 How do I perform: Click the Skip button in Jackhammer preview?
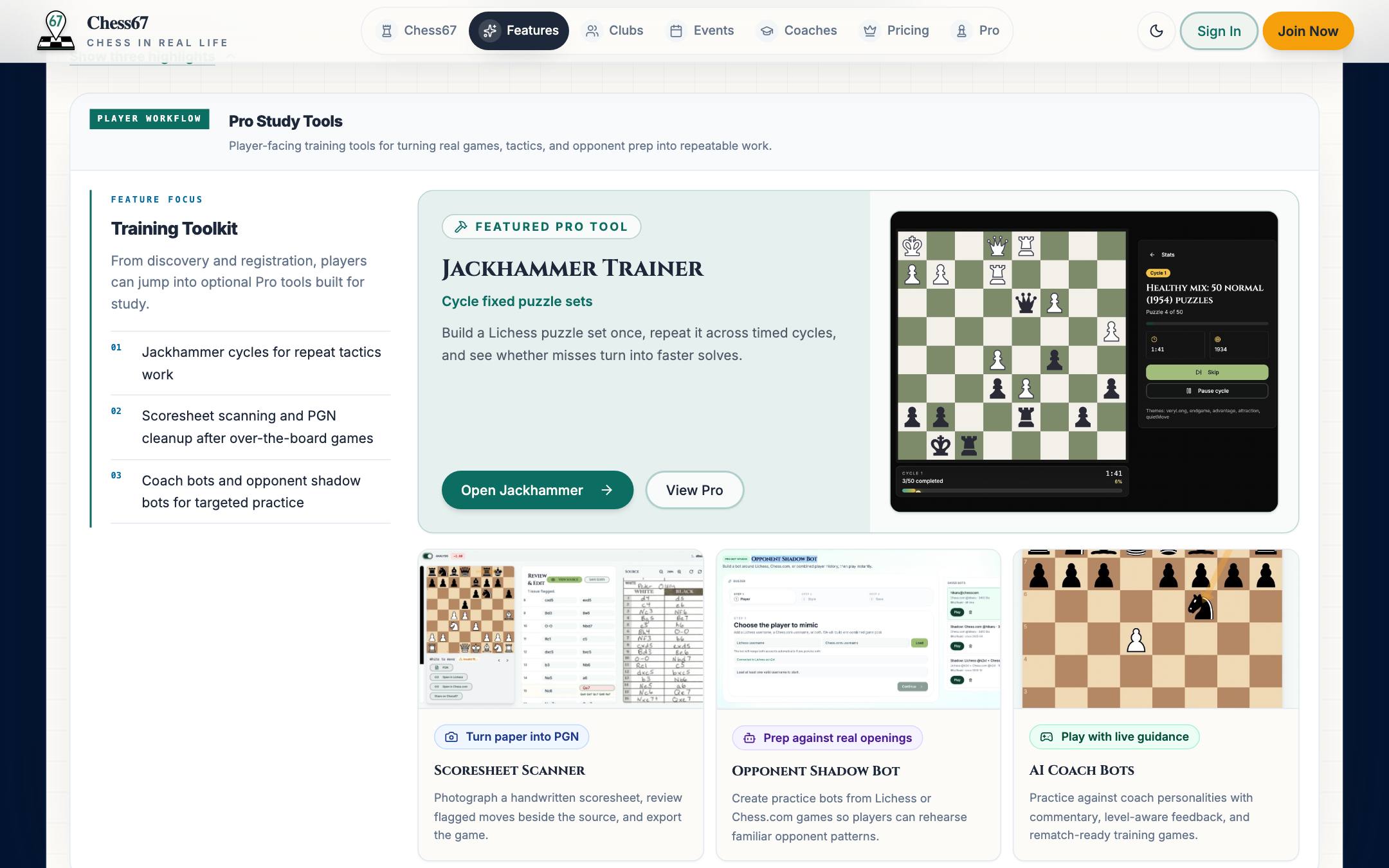(1206, 372)
